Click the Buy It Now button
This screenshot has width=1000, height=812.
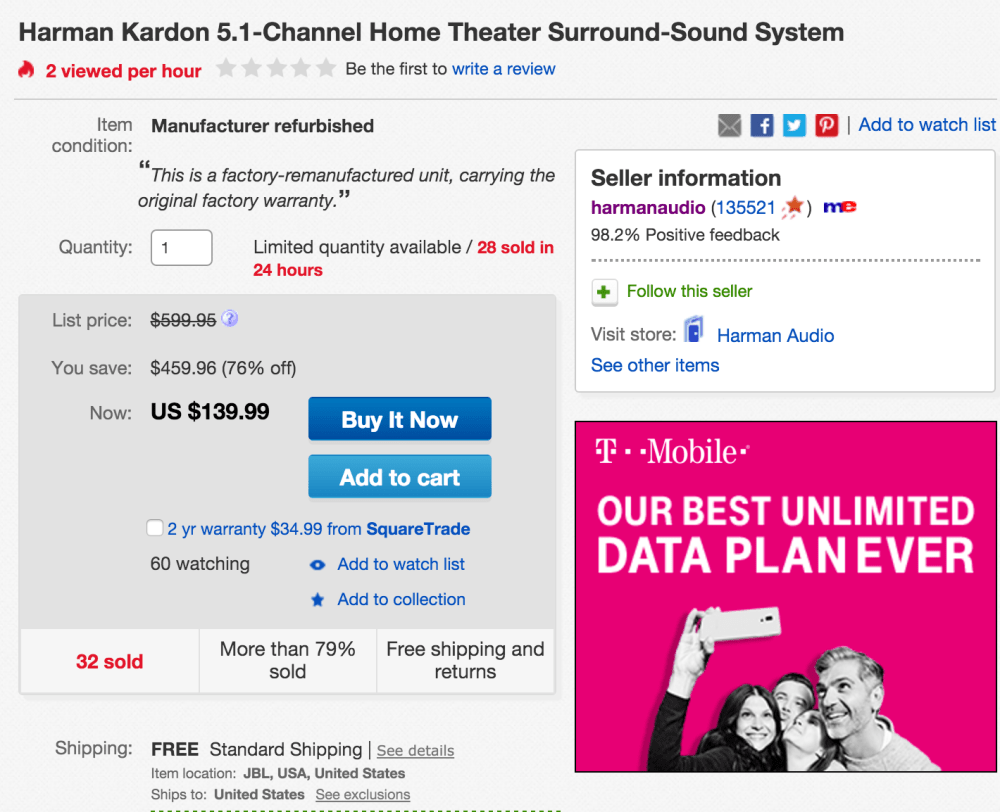(x=399, y=419)
